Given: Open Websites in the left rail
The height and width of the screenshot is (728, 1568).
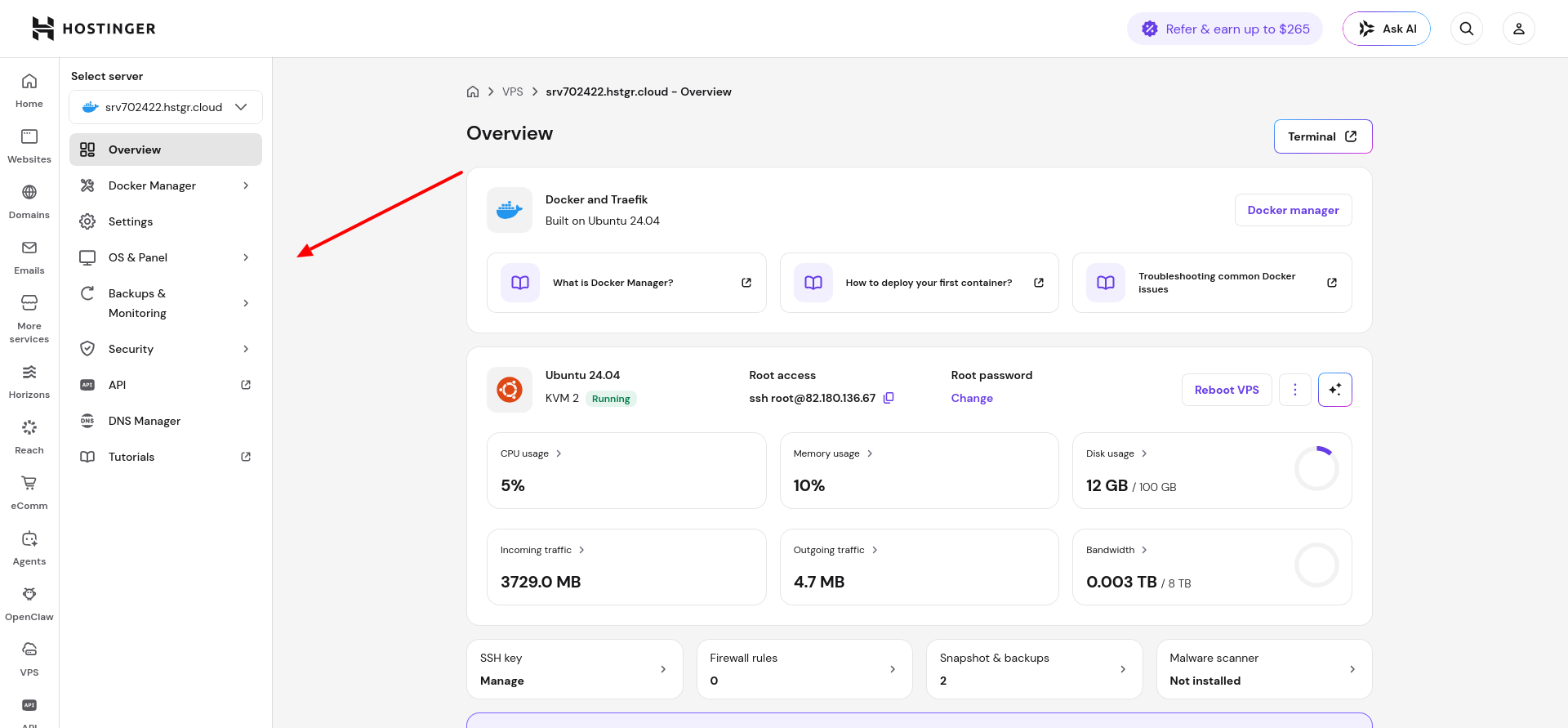Looking at the screenshot, I should point(29,146).
